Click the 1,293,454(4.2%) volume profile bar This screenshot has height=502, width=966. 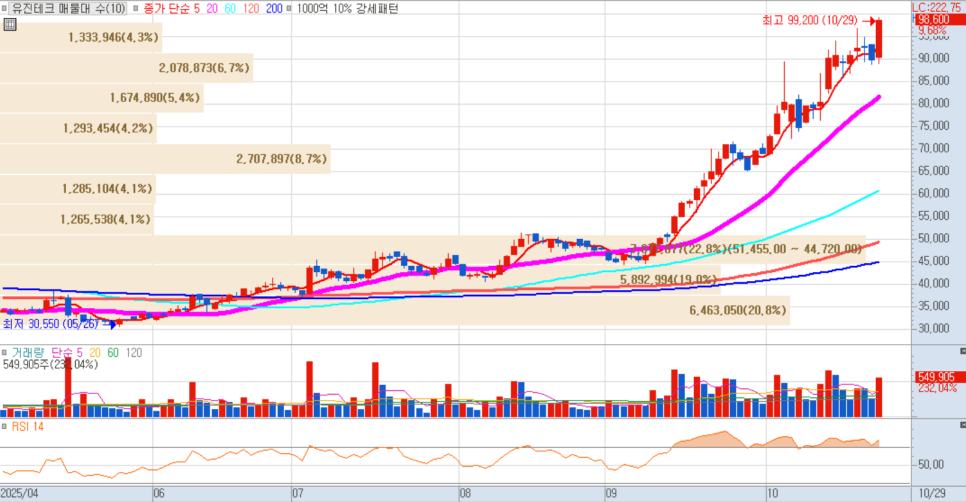tap(78, 128)
